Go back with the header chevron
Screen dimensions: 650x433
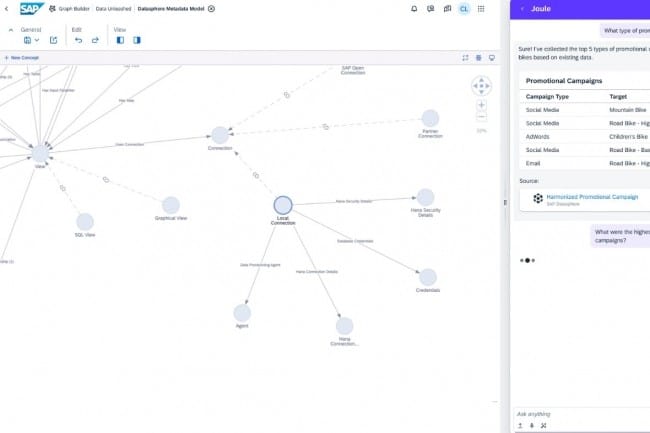pos(6,9)
